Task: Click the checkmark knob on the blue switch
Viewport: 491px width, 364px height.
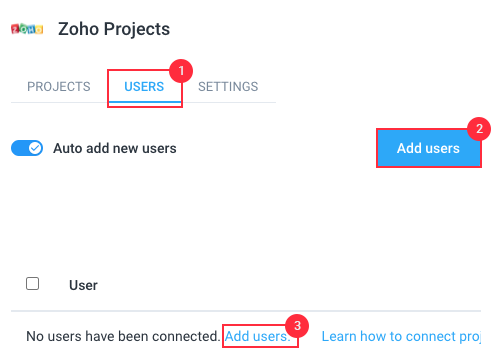Action: [35, 148]
